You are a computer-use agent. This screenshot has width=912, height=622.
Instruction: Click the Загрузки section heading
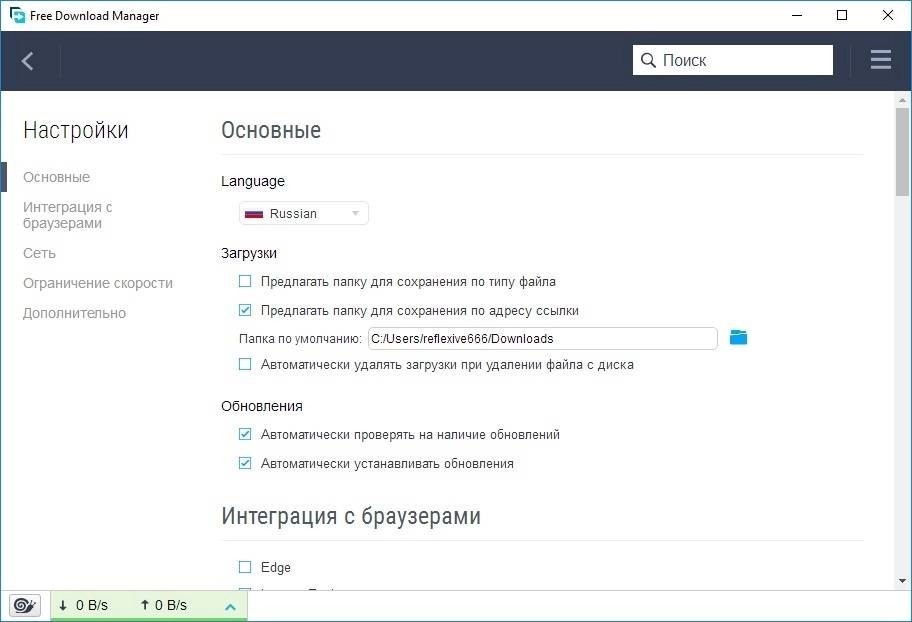coord(249,253)
